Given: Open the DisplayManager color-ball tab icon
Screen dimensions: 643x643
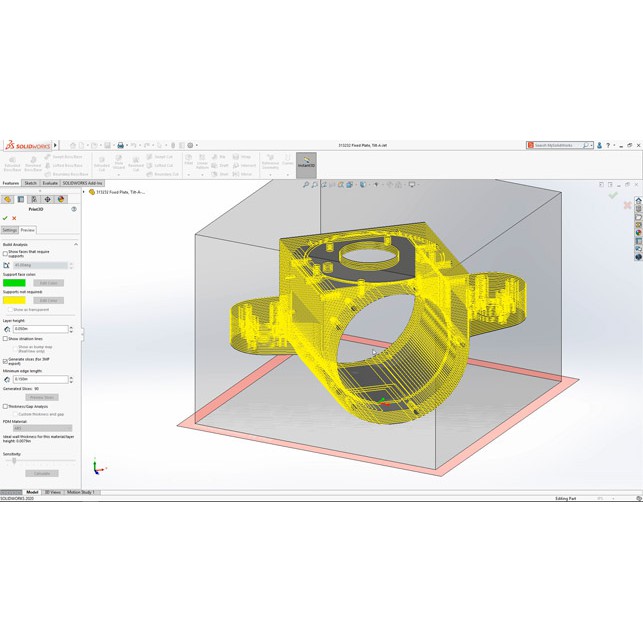Looking at the screenshot, I should [60, 199].
